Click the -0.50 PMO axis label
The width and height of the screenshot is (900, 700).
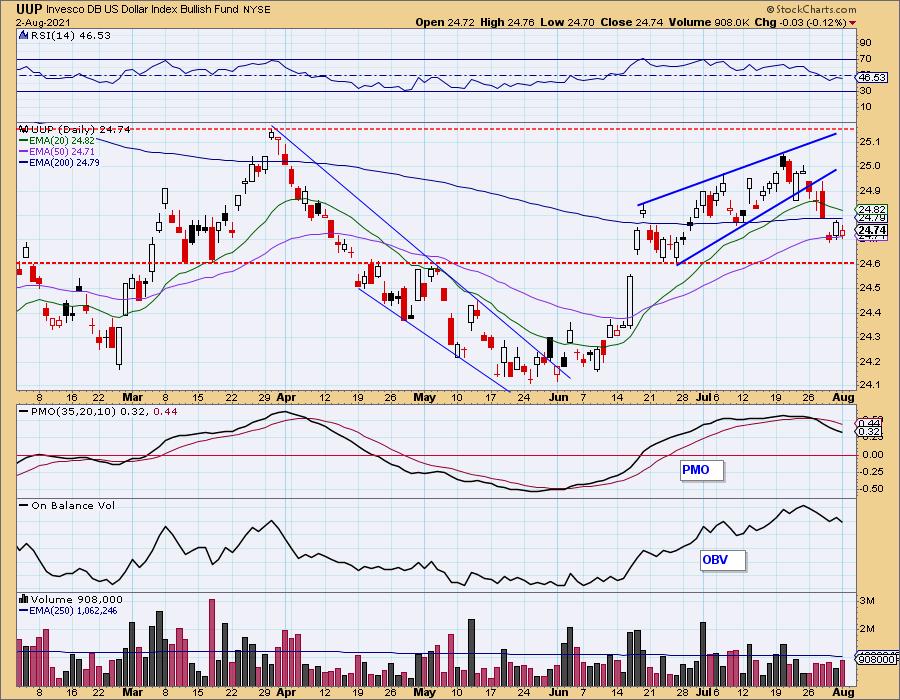(872, 489)
